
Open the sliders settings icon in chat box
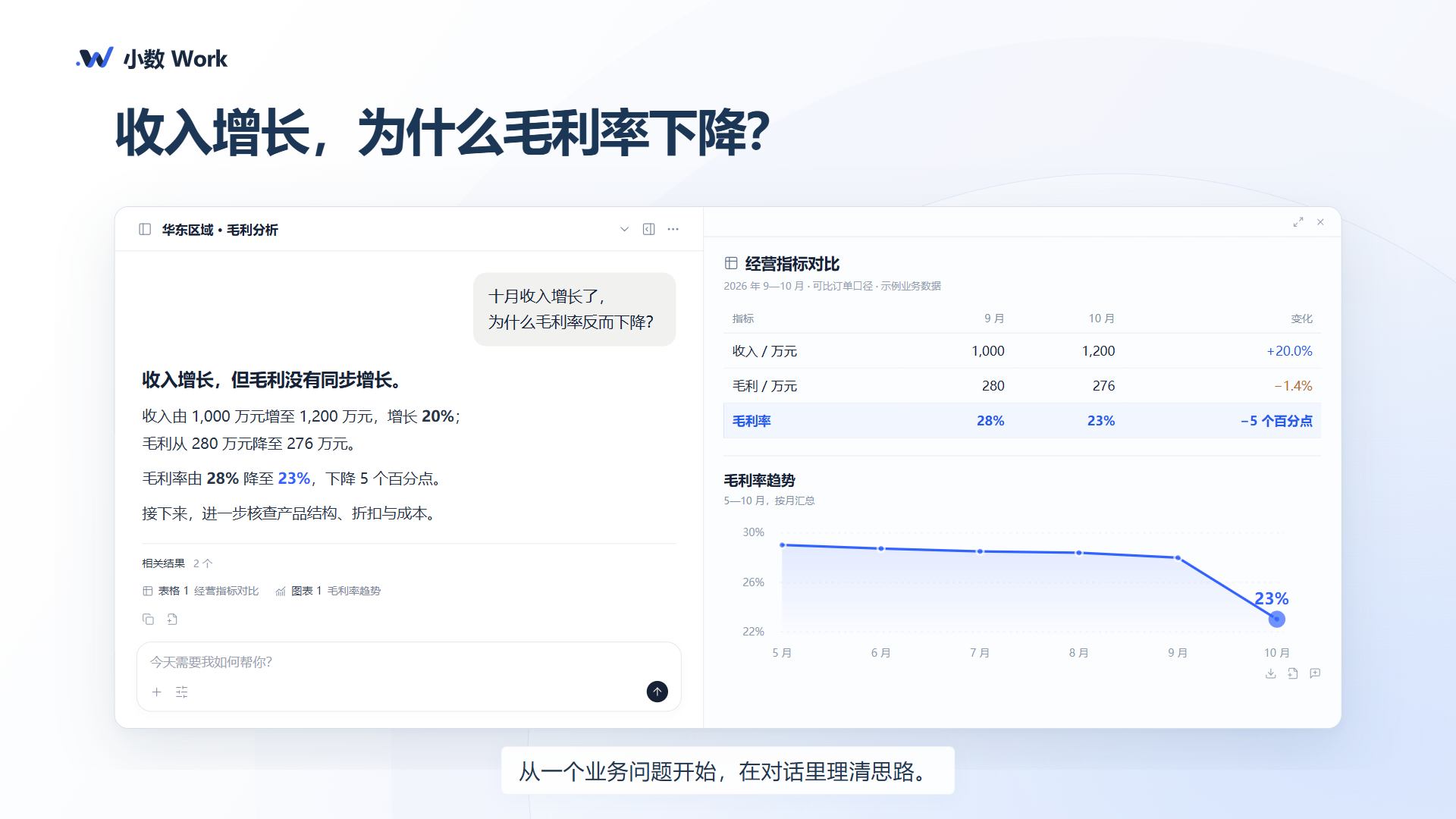[x=182, y=692]
